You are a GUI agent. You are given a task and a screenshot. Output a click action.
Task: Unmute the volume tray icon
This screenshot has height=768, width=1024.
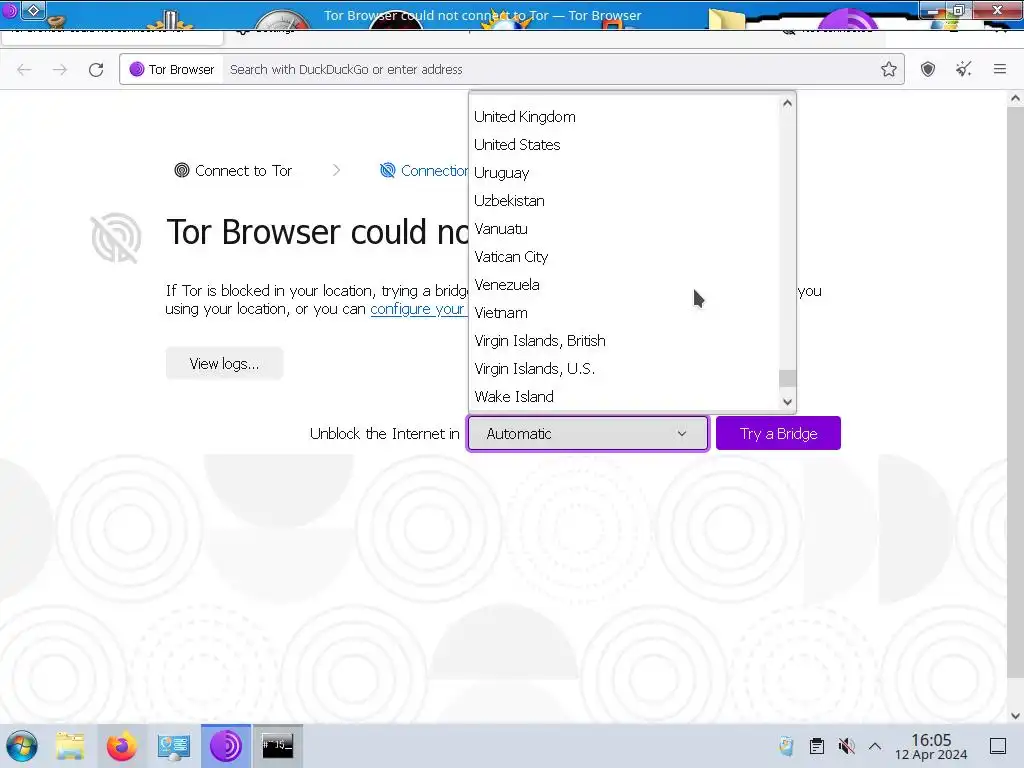click(846, 746)
